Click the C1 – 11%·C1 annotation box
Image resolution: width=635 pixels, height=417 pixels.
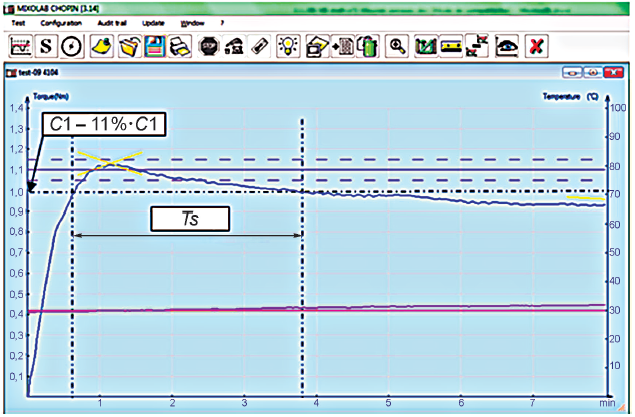[x=103, y=126]
